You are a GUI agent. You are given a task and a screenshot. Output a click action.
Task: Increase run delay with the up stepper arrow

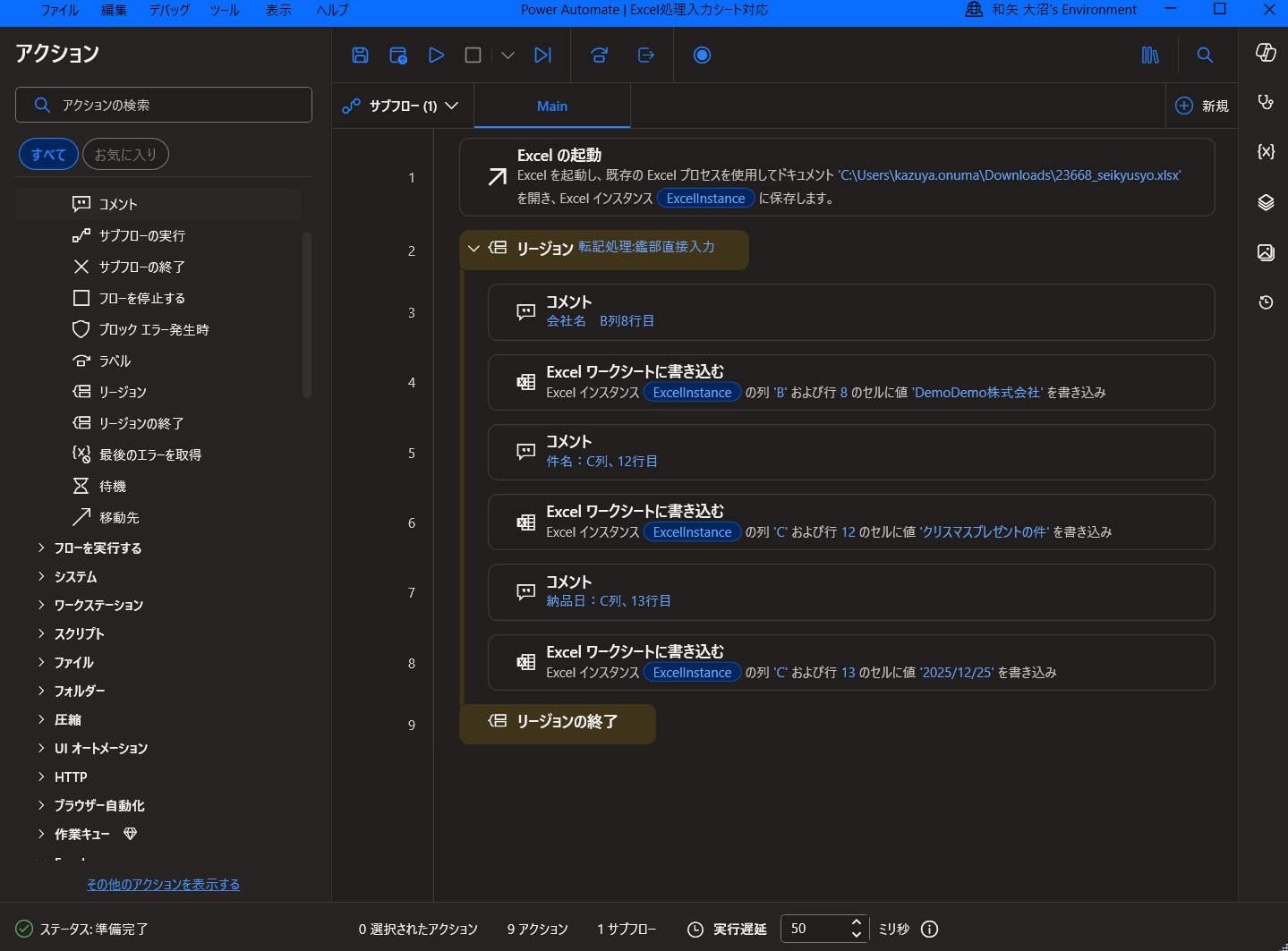coord(857,922)
